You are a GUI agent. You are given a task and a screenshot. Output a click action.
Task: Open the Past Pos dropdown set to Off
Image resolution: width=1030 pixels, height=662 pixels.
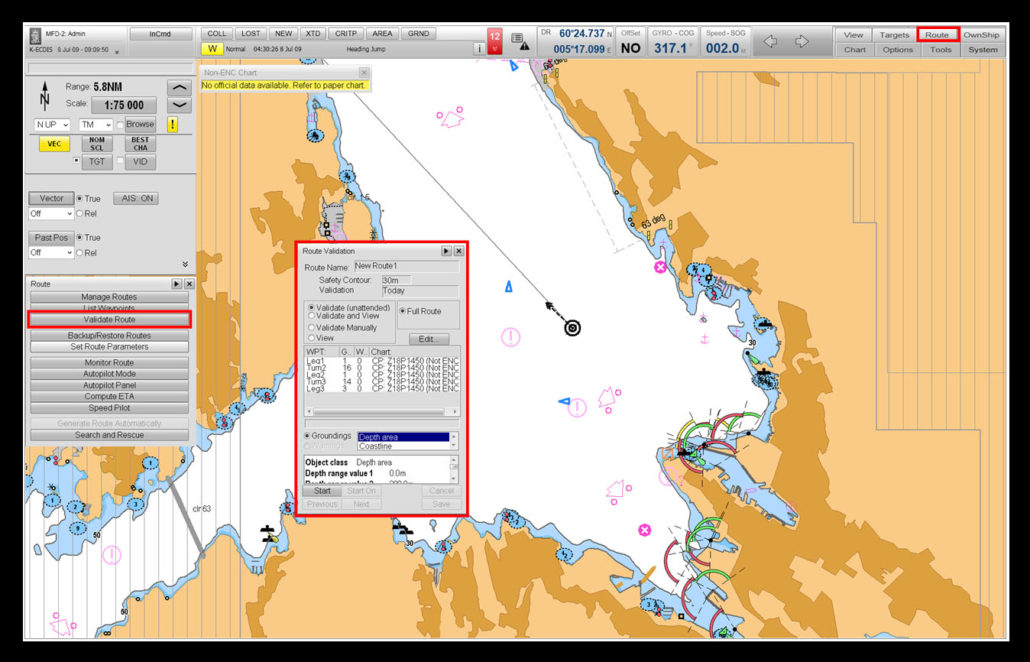[51, 253]
